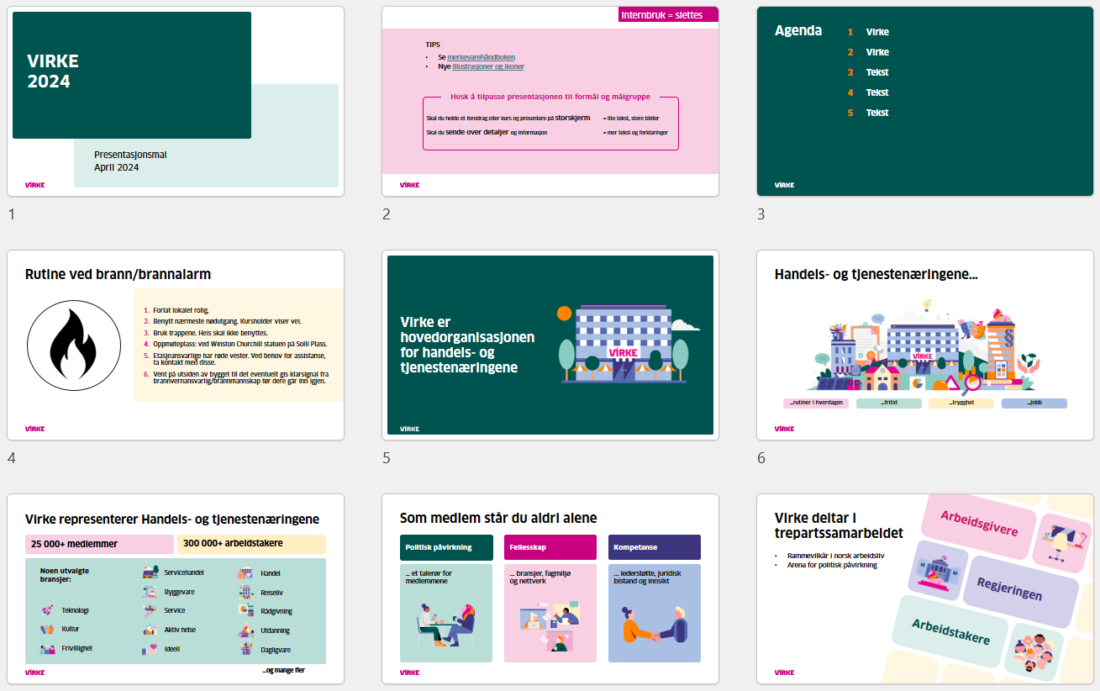The height and width of the screenshot is (691, 1100).
Task: Click the handshake illustration under Kompetanse
Action: [655, 626]
